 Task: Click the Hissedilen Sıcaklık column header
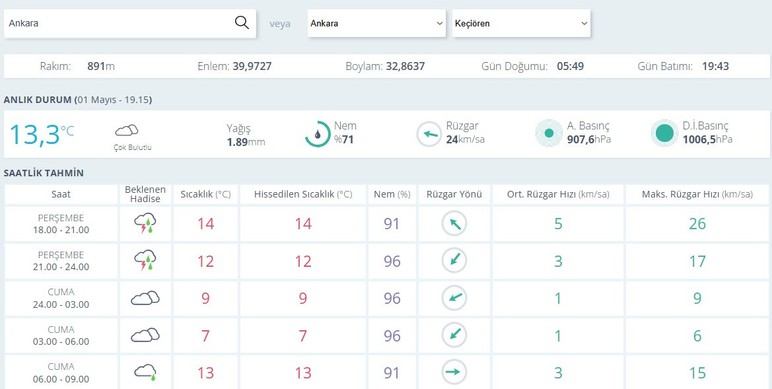tap(303, 194)
